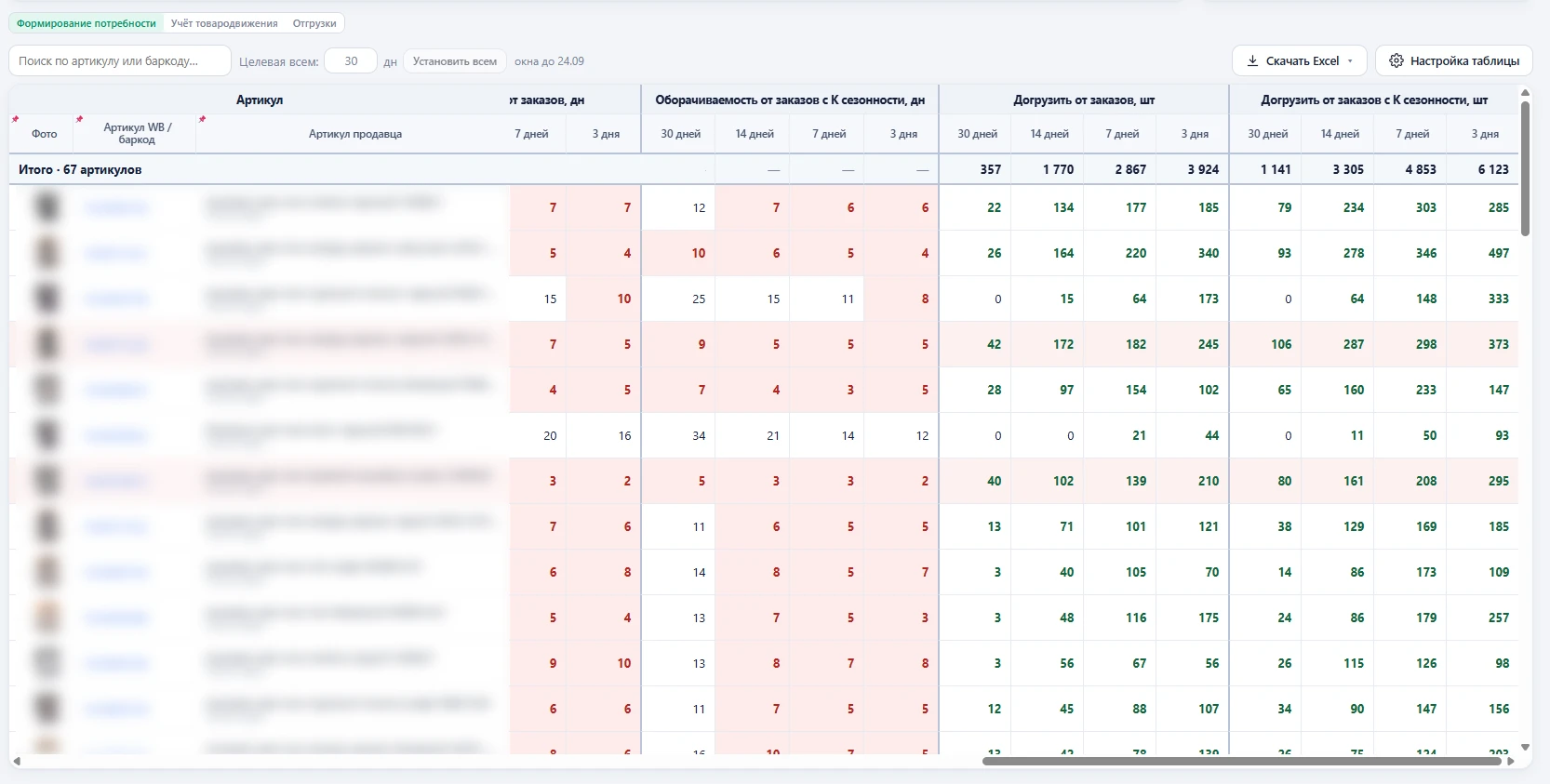The image size is (1550, 784).
Task: Click the окна до 24.09 label
Action: pyautogui.click(x=549, y=61)
